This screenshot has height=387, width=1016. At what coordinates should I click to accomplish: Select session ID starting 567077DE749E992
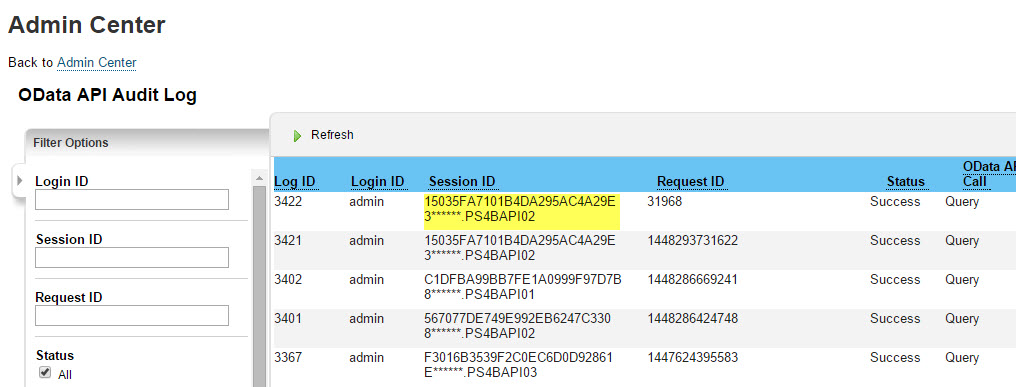point(518,326)
